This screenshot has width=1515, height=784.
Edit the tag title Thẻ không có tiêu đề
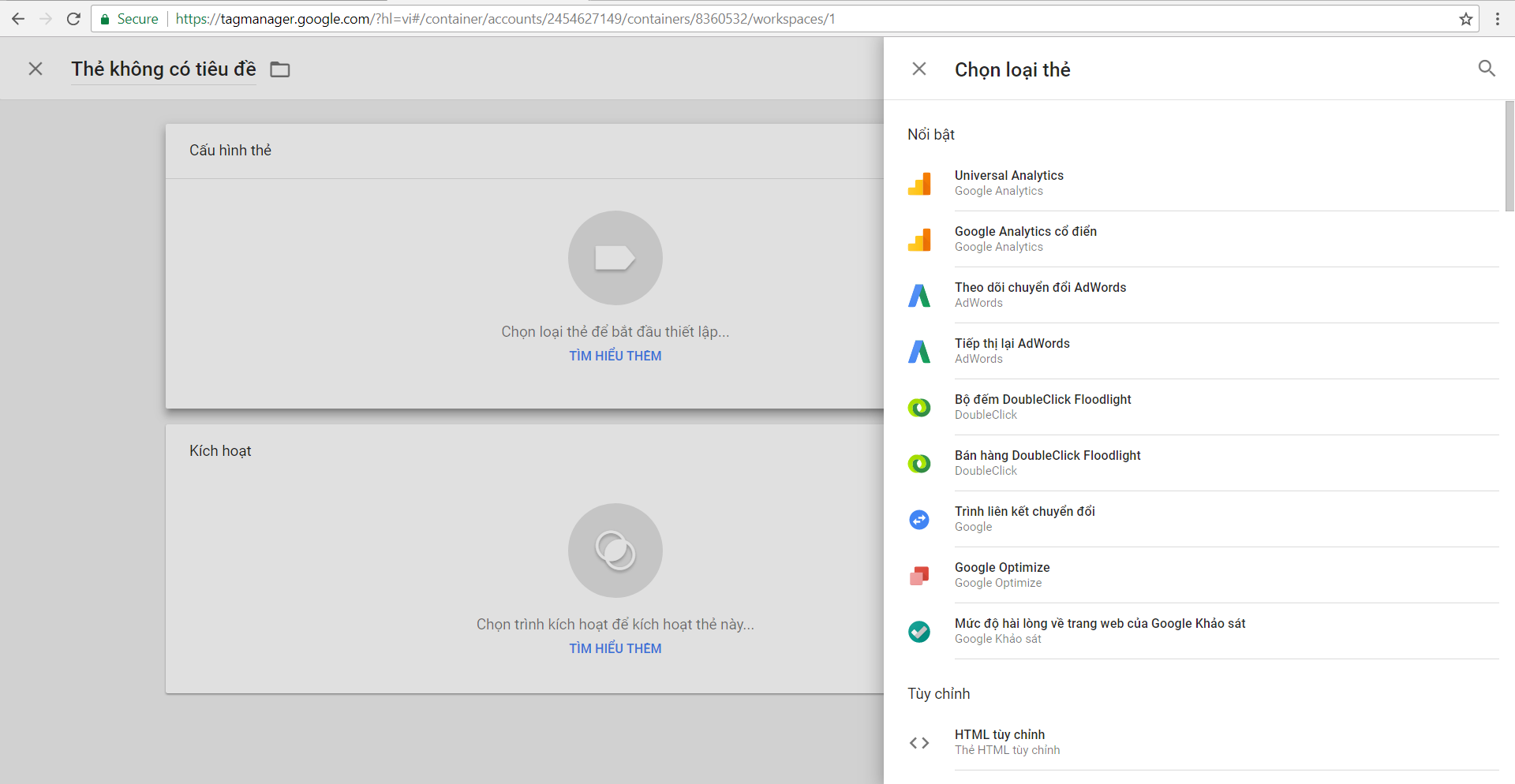[163, 69]
